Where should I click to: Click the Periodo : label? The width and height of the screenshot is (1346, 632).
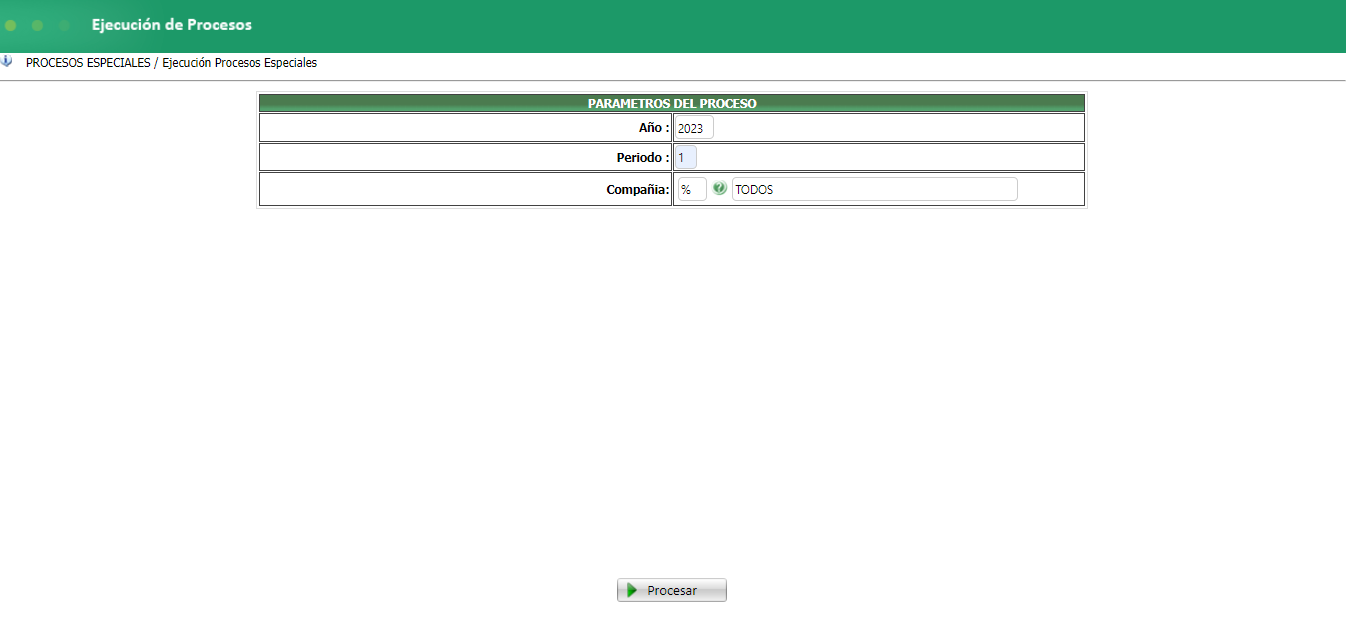coord(643,158)
